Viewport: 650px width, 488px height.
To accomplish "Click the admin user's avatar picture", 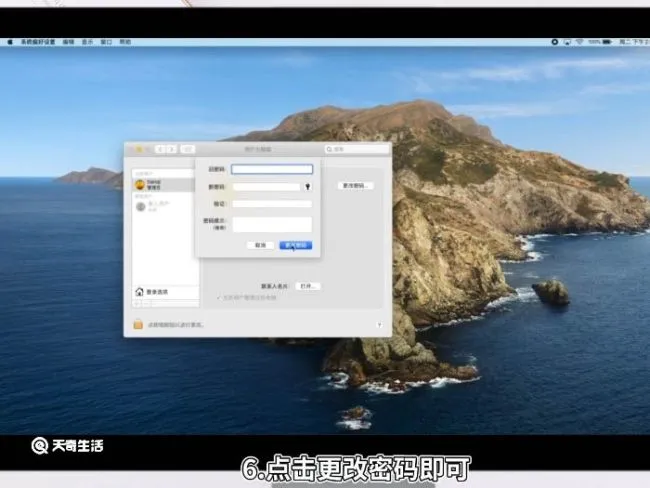I will 140,185.
